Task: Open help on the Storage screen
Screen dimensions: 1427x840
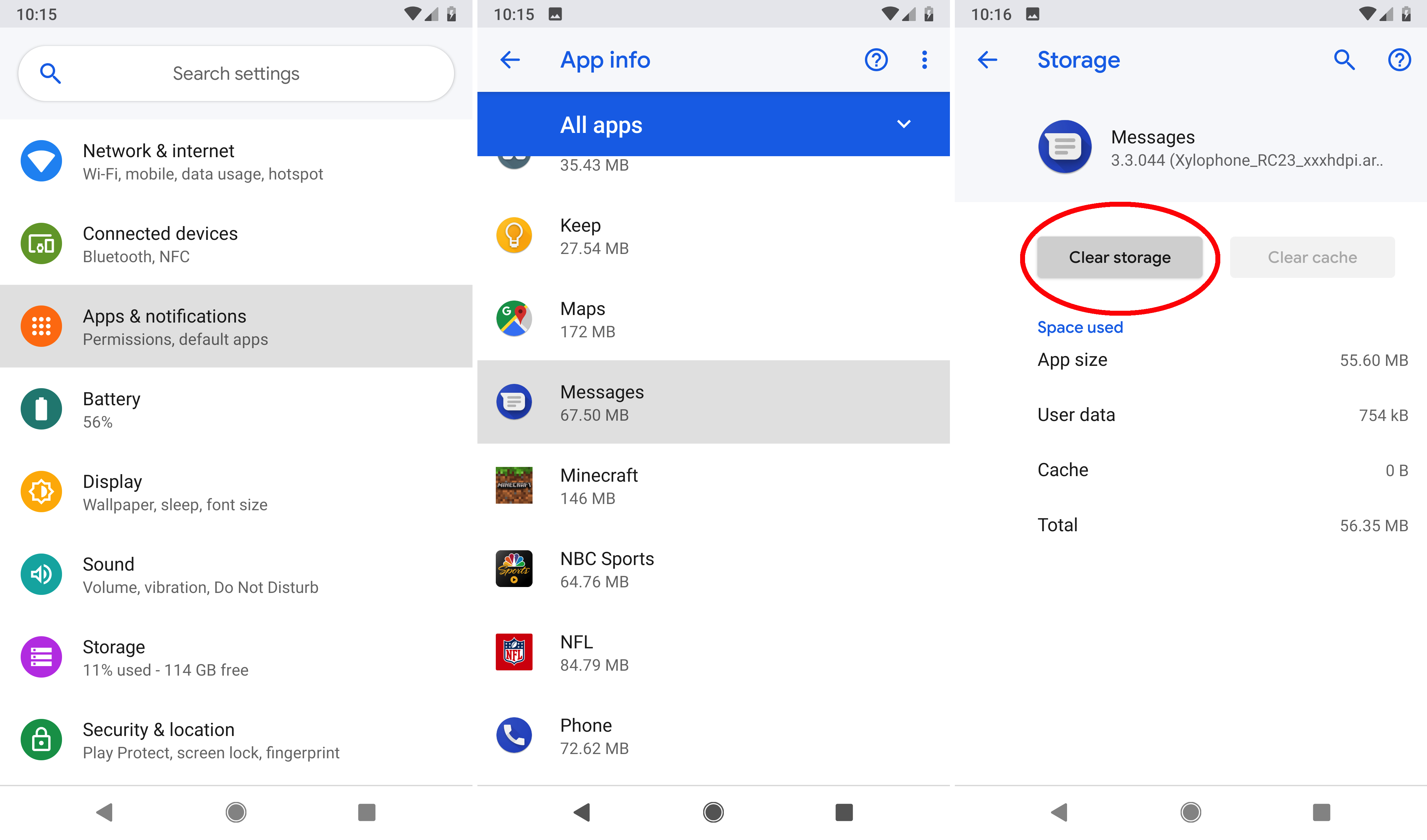Action: click(x=1400, y=60)
